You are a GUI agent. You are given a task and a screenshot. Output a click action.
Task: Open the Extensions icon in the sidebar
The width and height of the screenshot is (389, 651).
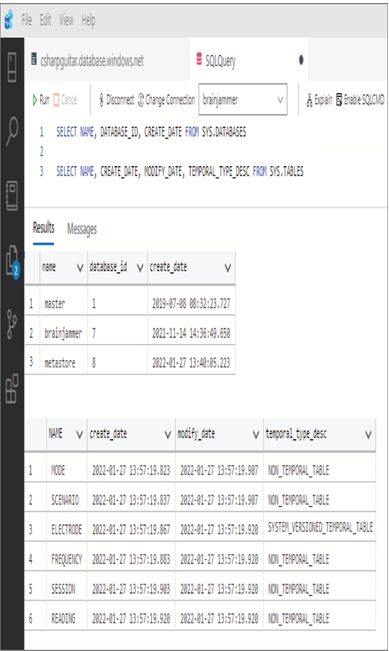[x=12, y=388]
